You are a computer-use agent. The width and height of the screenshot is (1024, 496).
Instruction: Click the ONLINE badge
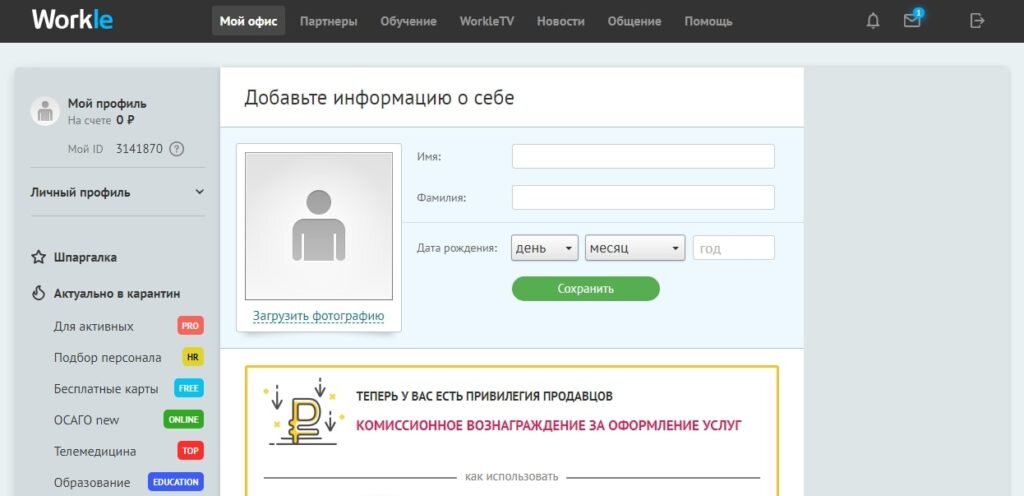(184, 420)
